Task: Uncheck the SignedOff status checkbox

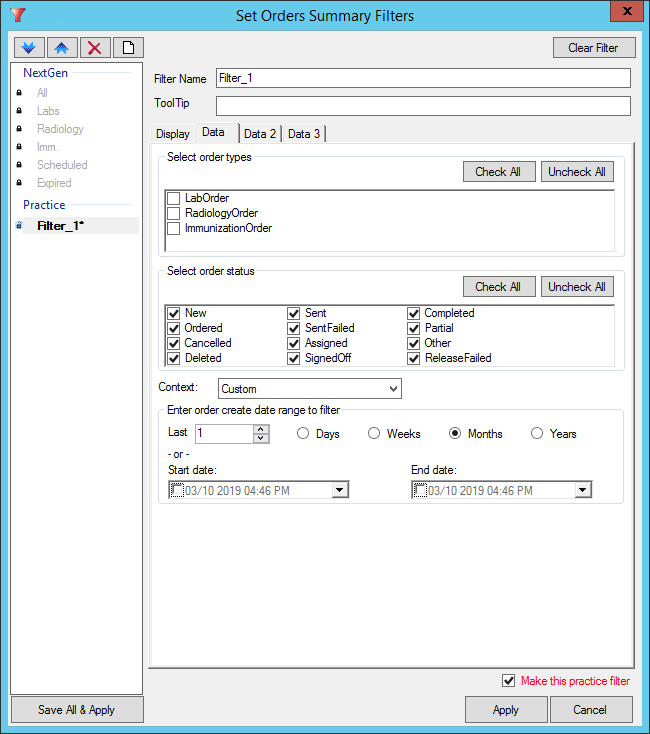Action: [293, 358]
